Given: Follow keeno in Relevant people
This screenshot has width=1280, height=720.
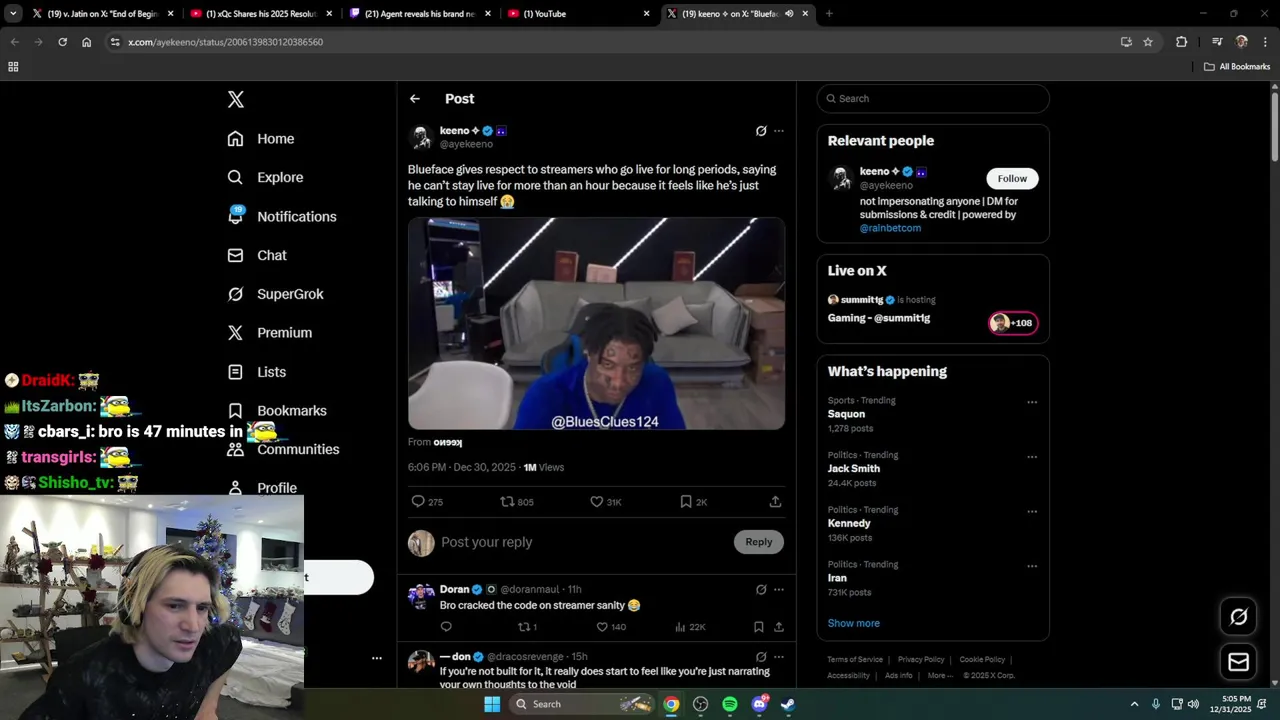Looking at the screenshot, I should click(x=1012, y=179).
